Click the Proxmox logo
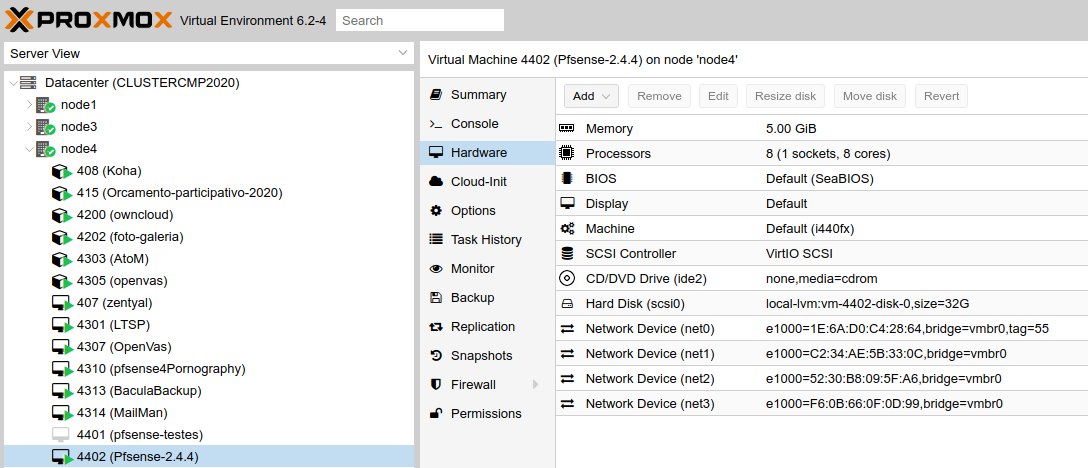The height and width of the screenshot is (468, 1088). 88,19
